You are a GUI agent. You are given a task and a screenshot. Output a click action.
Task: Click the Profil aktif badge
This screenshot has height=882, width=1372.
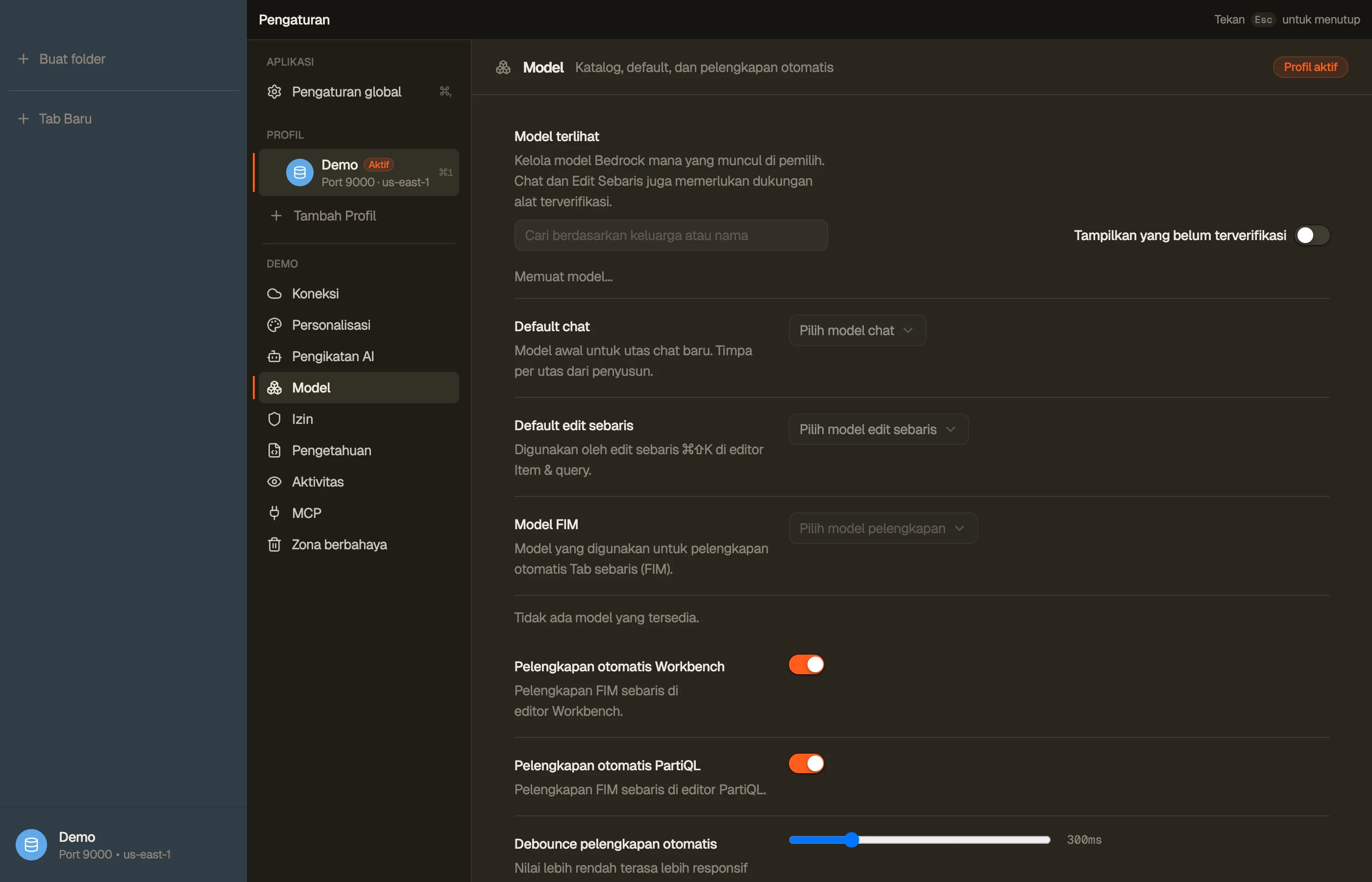pos(1310,67)
